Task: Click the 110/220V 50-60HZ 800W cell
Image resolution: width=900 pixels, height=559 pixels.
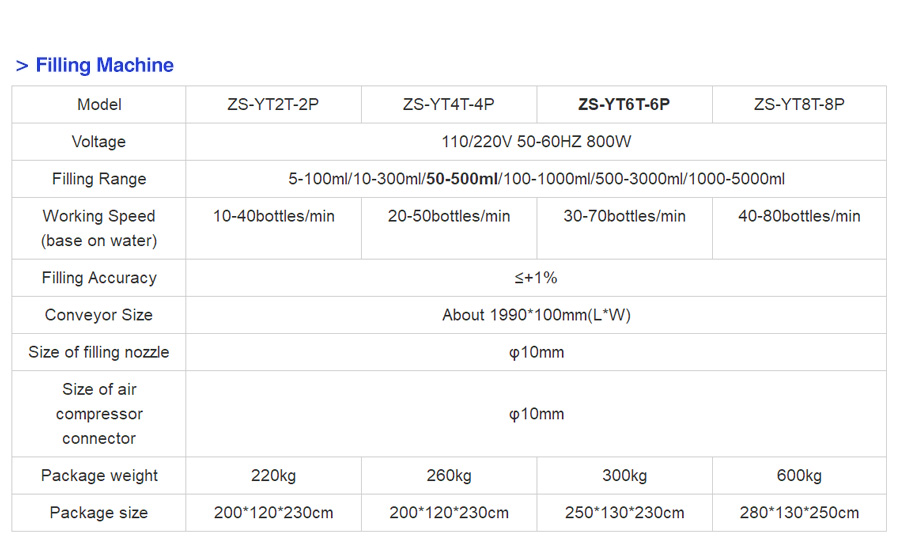Action: [x=536, y=142]
